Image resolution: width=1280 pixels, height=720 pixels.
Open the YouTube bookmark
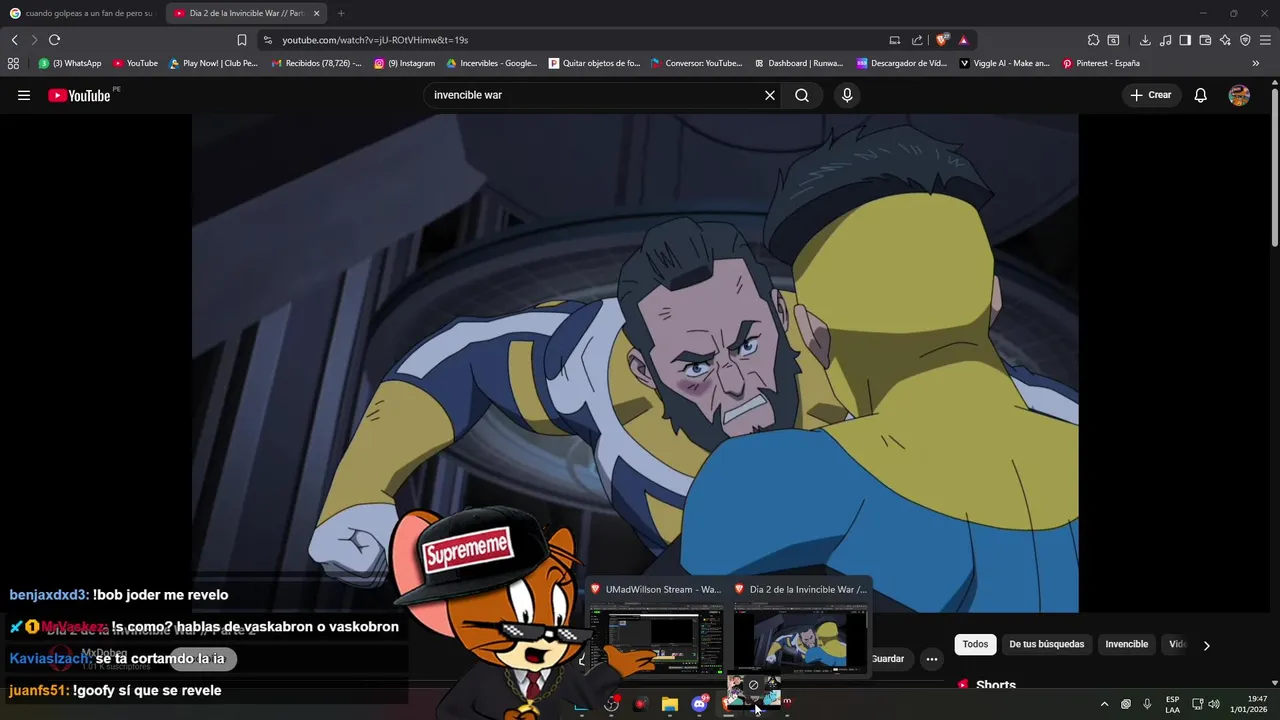coord(135,63)
